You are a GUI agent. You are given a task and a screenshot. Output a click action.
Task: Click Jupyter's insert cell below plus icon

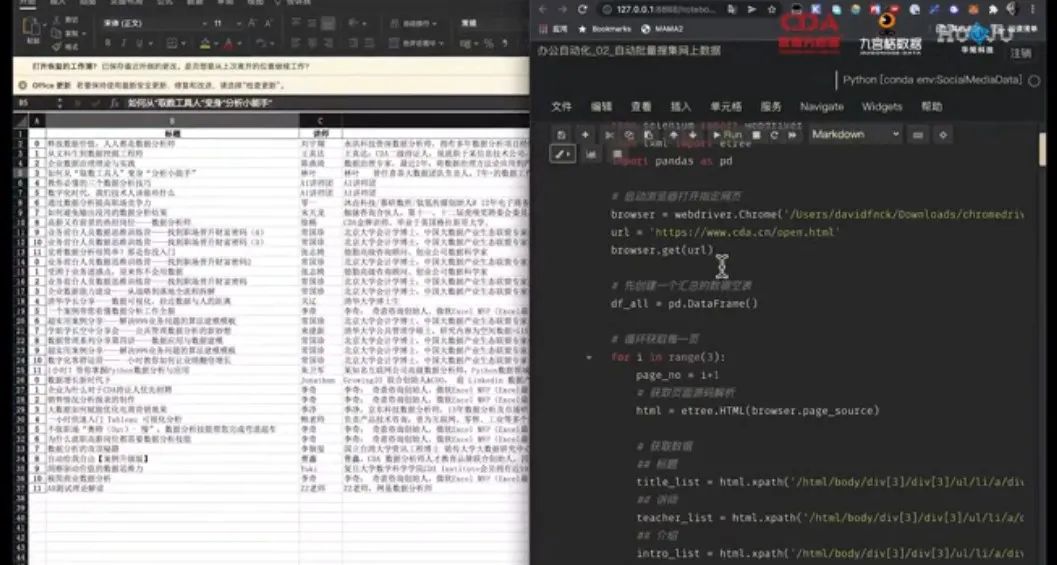pos(585,135)
